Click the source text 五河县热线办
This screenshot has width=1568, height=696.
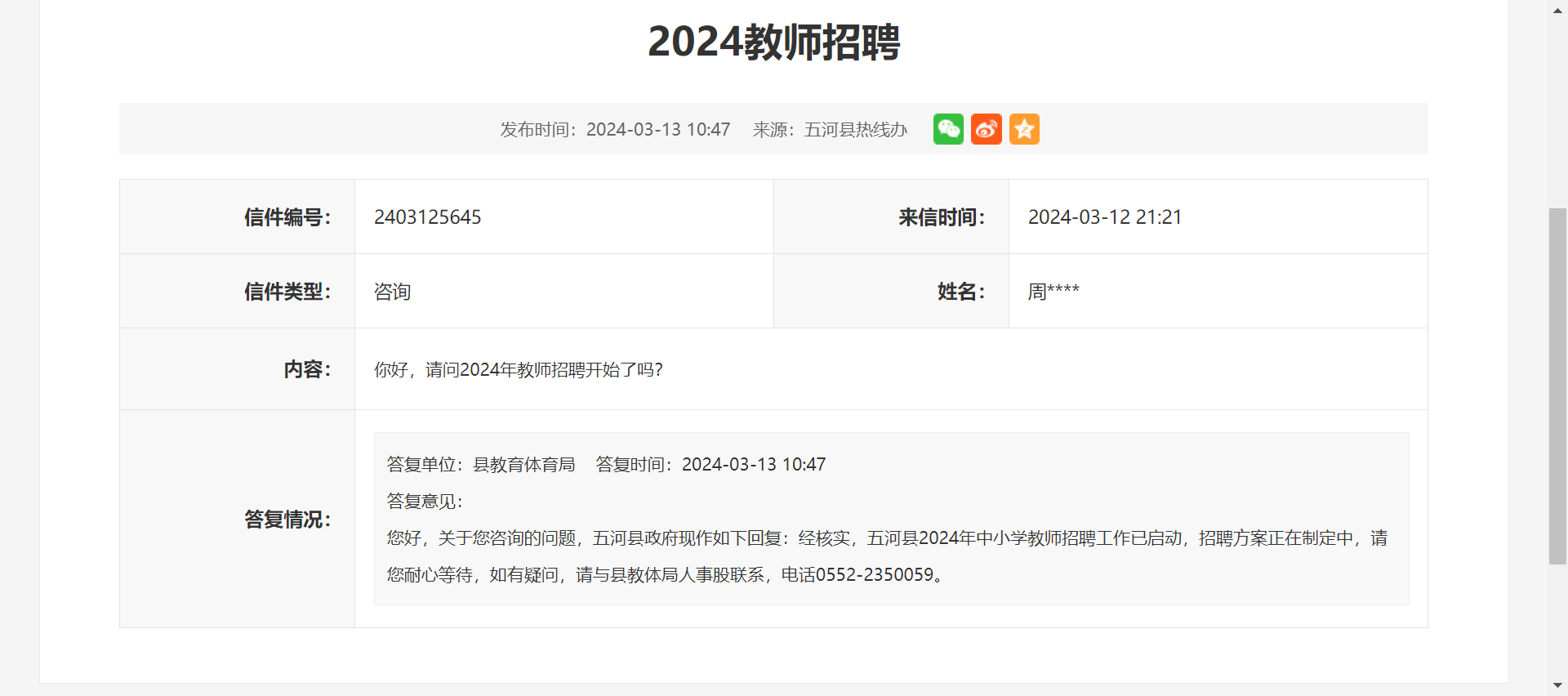[x=855, y=130]
